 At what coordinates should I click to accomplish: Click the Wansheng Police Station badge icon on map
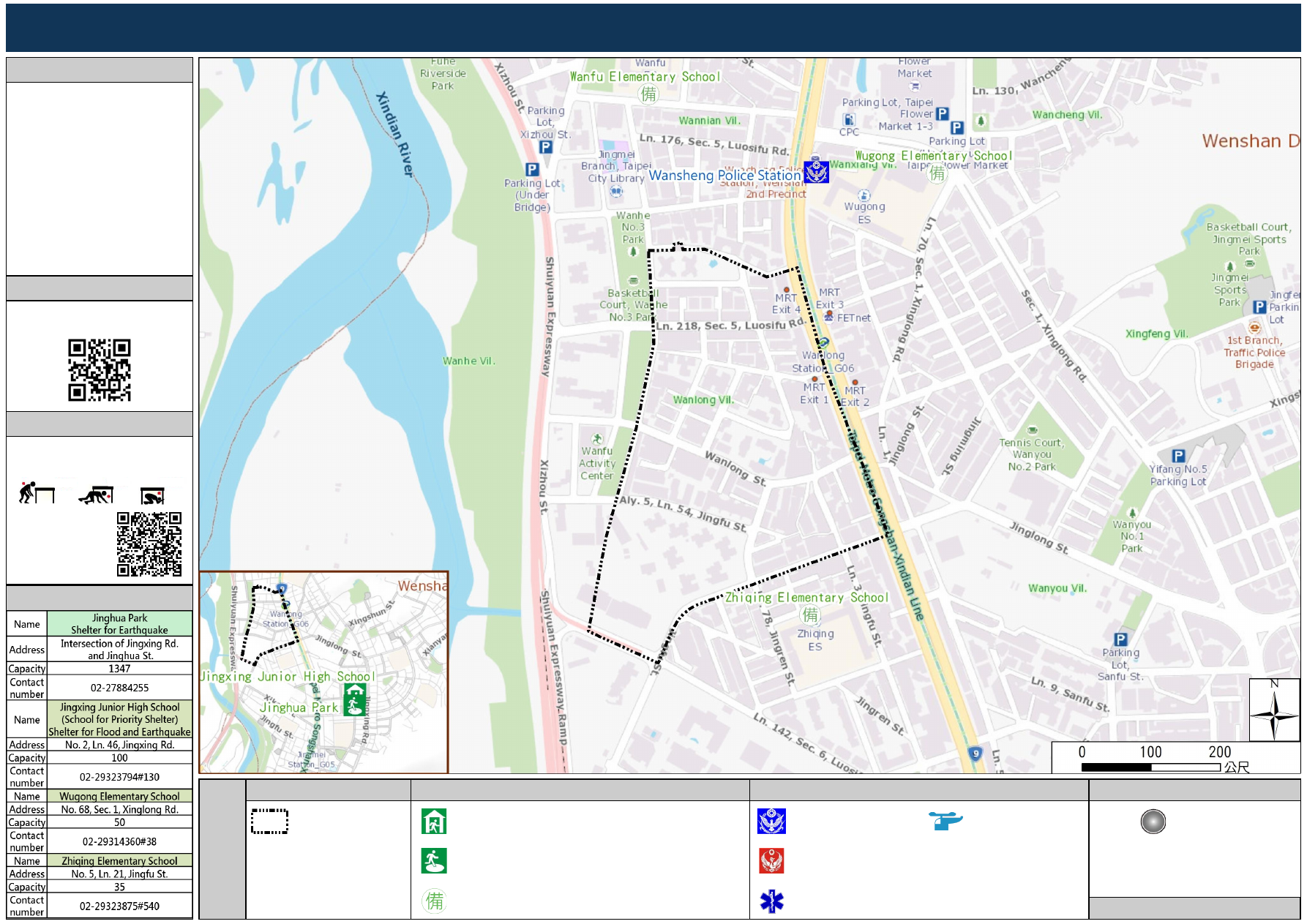pyautogui.click(x=817, y=171)
